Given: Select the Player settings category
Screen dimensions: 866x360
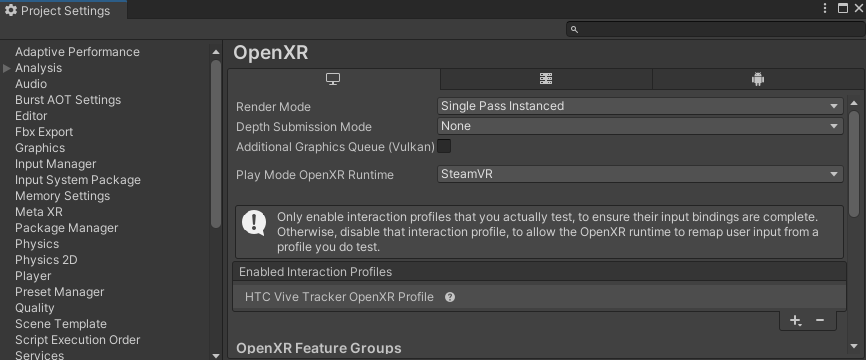Looking at the screenshot, I should click(x=33, y=276).
